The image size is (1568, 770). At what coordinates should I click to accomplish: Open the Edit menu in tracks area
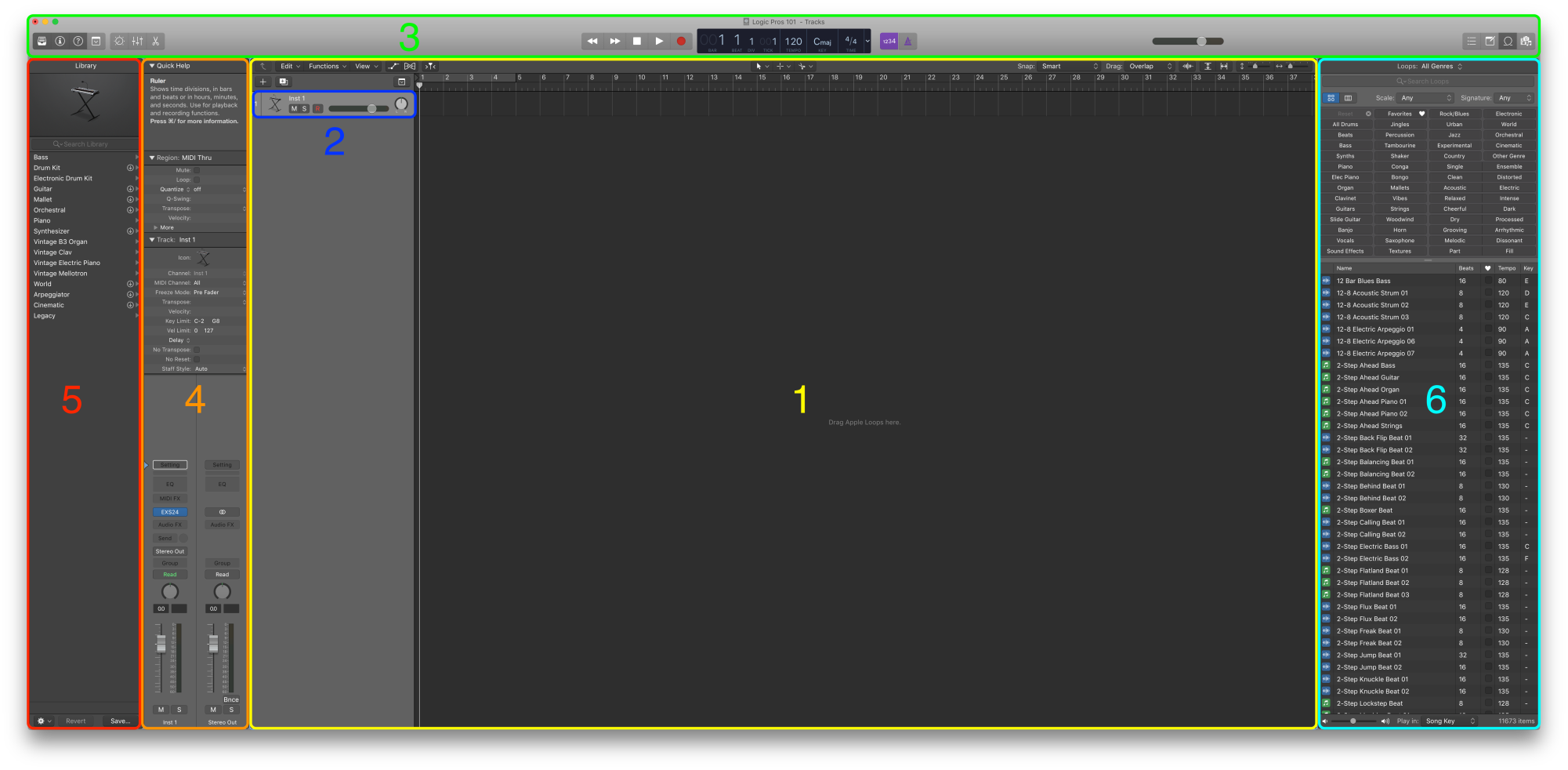click(x=290, y=67)
